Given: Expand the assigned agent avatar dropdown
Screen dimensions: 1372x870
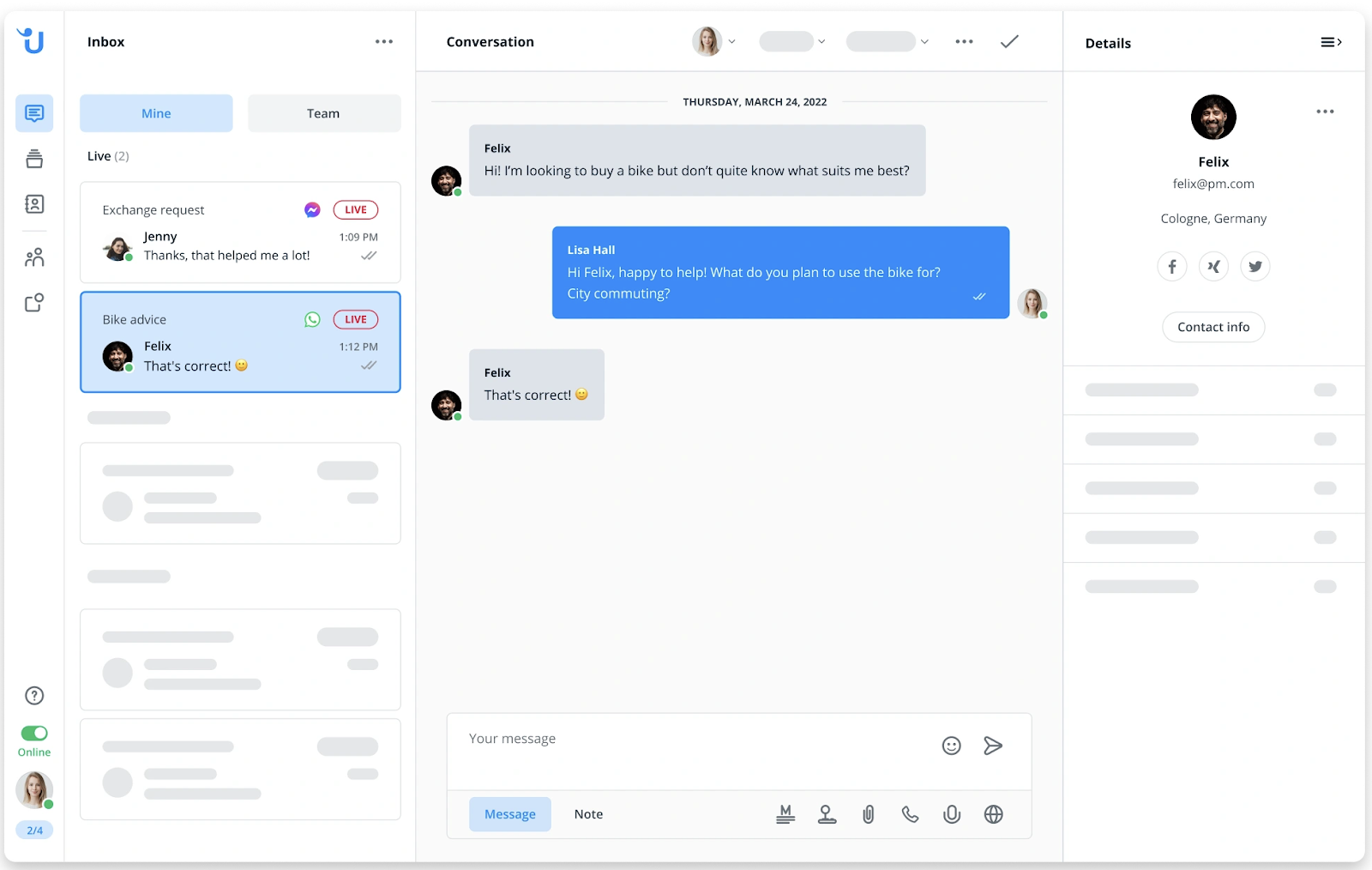Looking at the screenshot, I should pos(713,41).
